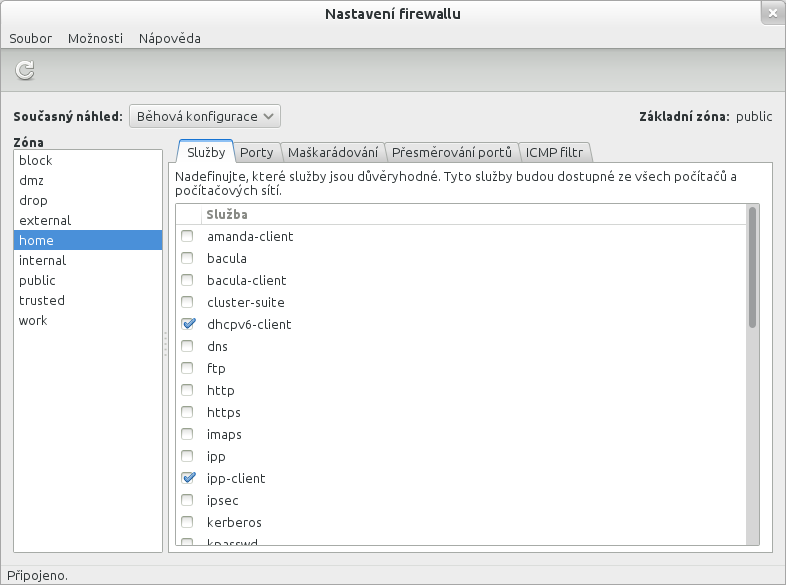
Task: Select the public zone in list
Action: [x=37, y=280]
